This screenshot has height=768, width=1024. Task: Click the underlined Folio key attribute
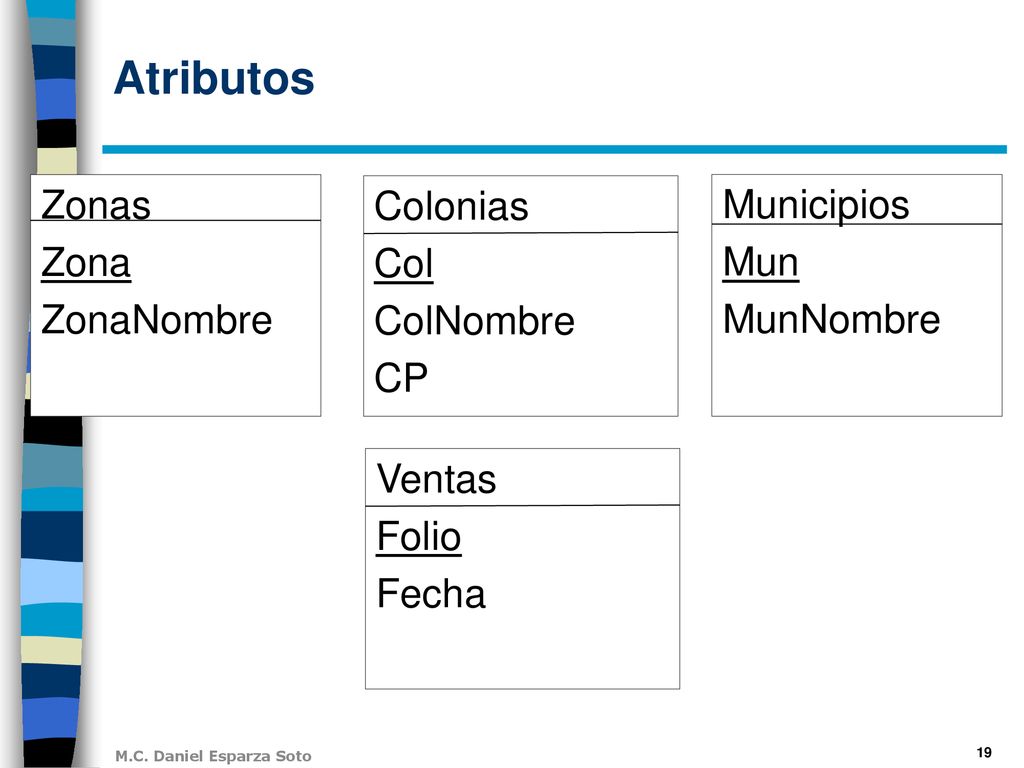419,537
